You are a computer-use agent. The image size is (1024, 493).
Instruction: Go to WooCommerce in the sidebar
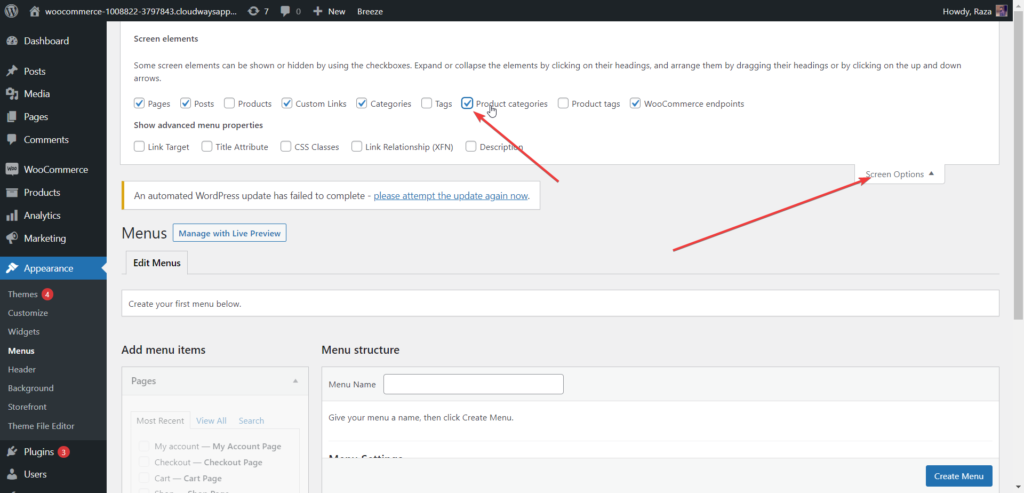click(x=55, y=170)
